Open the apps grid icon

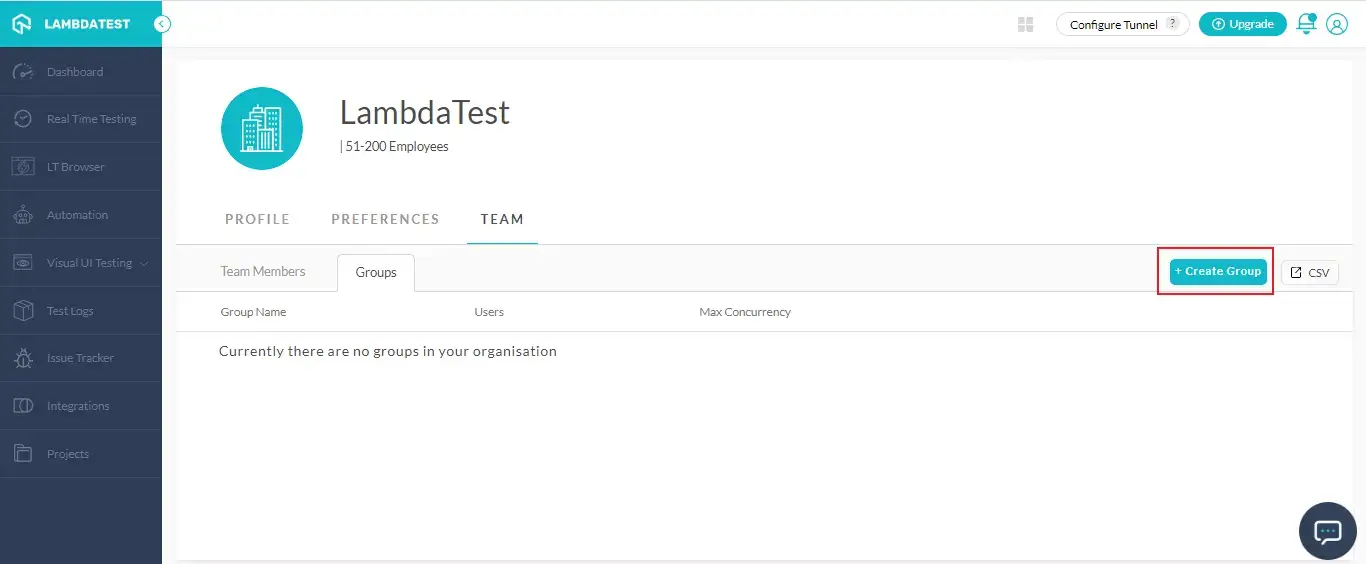[1025, 25]
